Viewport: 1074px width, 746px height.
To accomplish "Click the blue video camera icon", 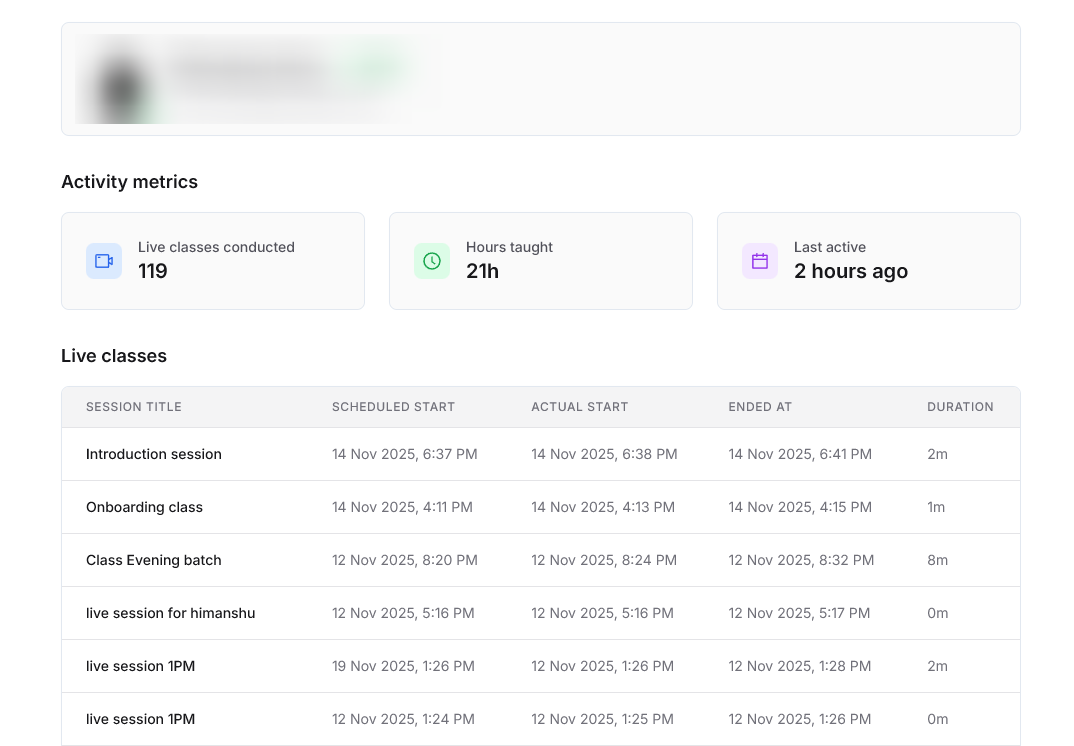I will [104, 261].
